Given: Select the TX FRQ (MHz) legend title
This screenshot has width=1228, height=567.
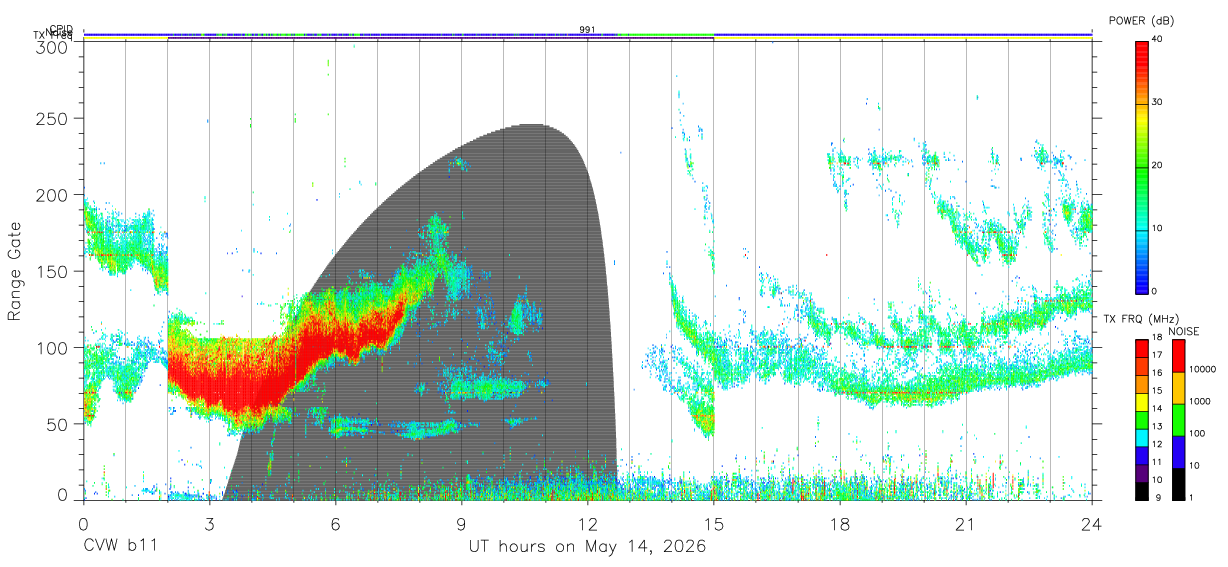Looking at the screenshot, I should click(x=1141, y=319).
